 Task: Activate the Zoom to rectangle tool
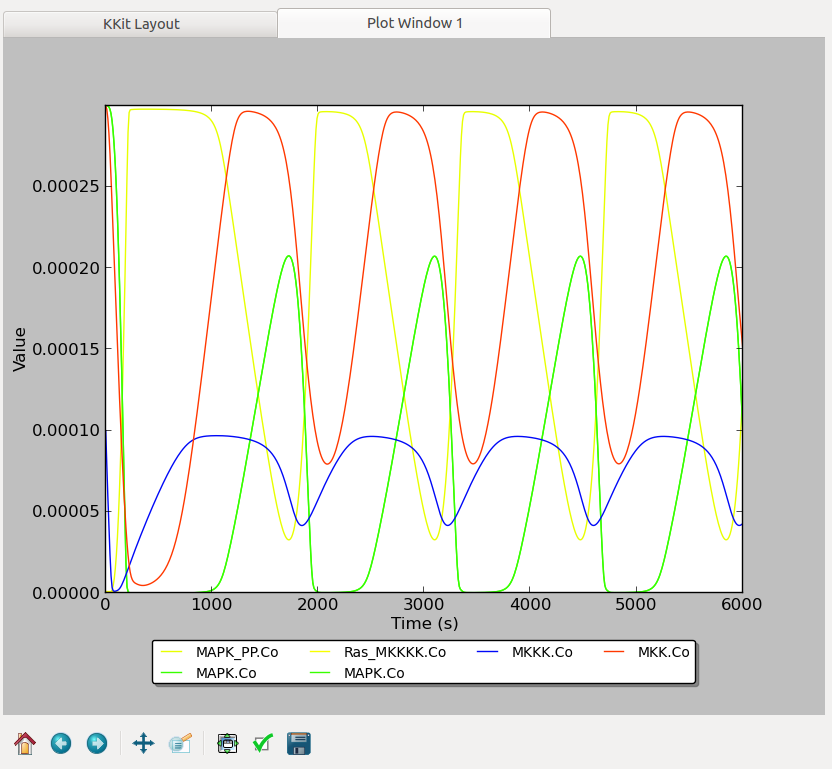(x=180, y=743)
